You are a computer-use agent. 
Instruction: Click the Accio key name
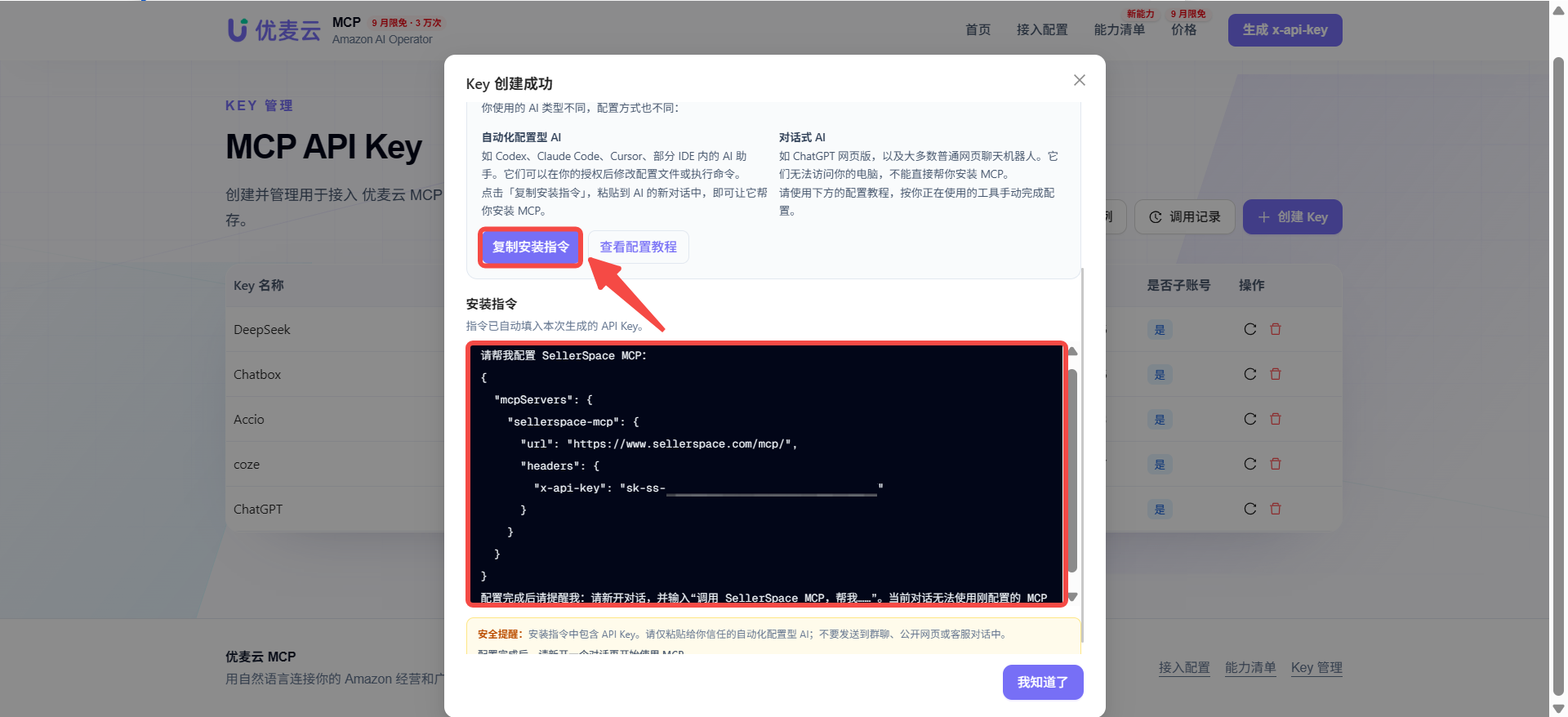pos(249,420)
